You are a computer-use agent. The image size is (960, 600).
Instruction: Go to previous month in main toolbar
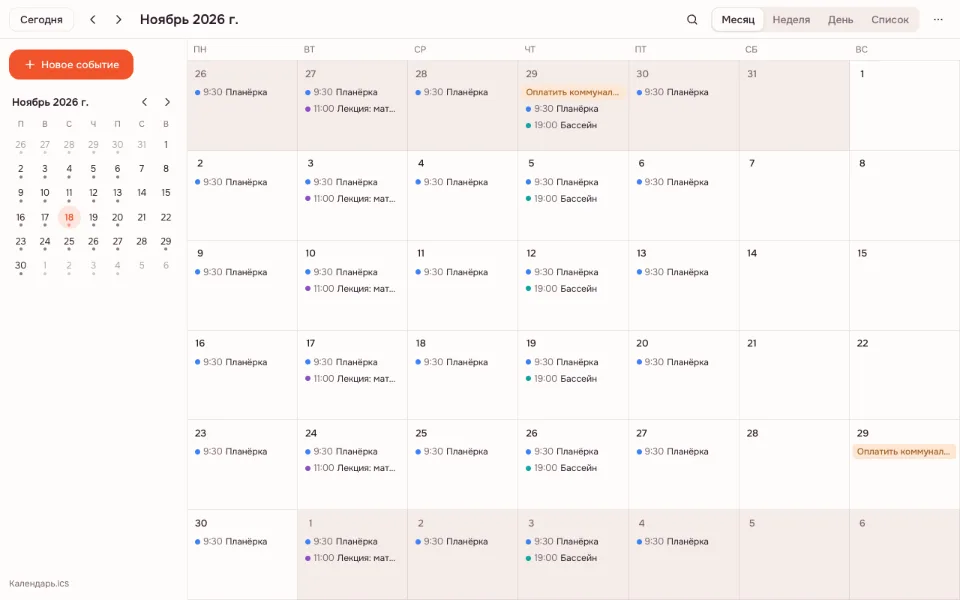click(x=93, y=20)
